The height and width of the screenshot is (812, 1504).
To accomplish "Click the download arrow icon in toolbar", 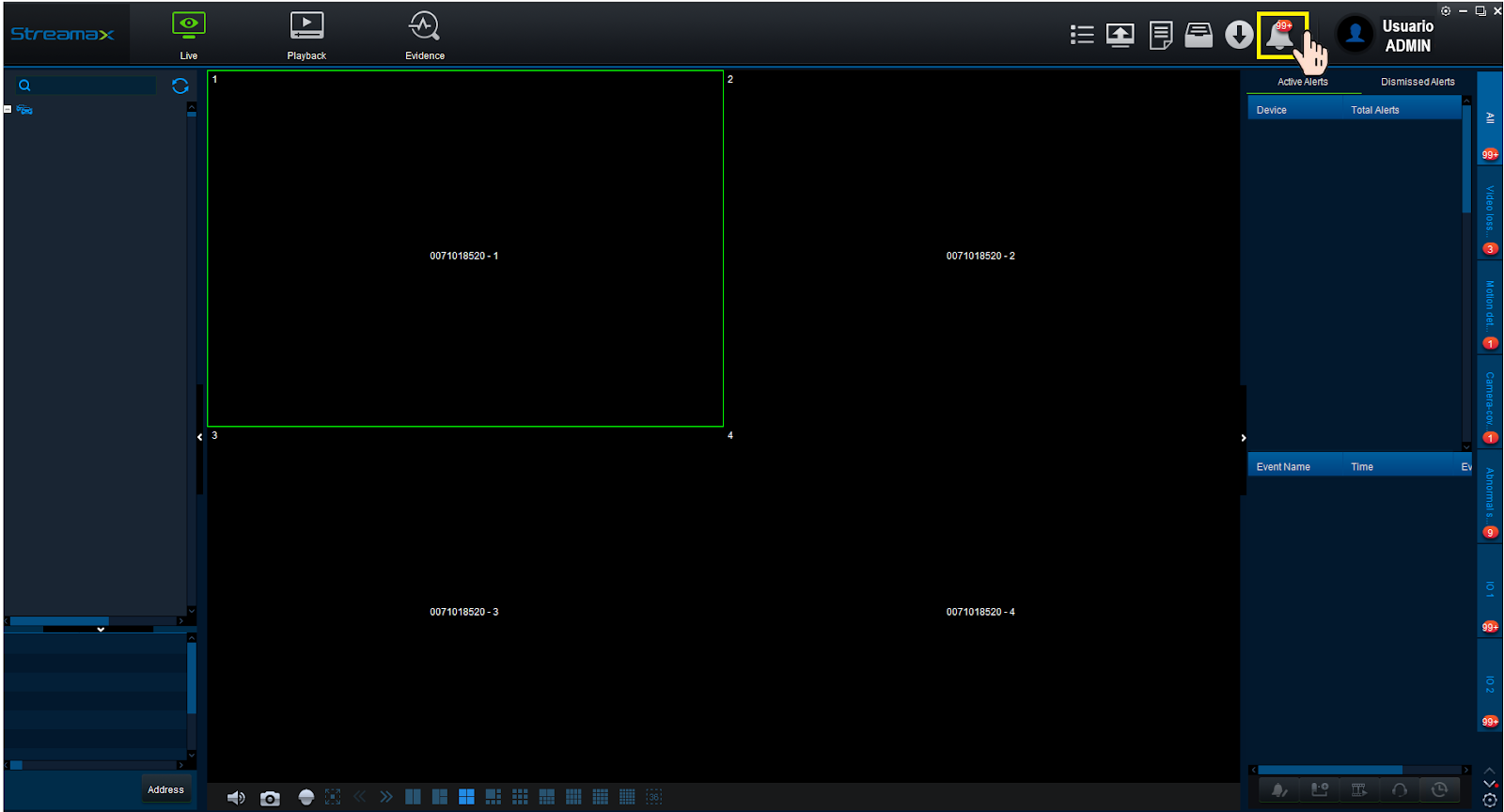I will (1239, 36).
